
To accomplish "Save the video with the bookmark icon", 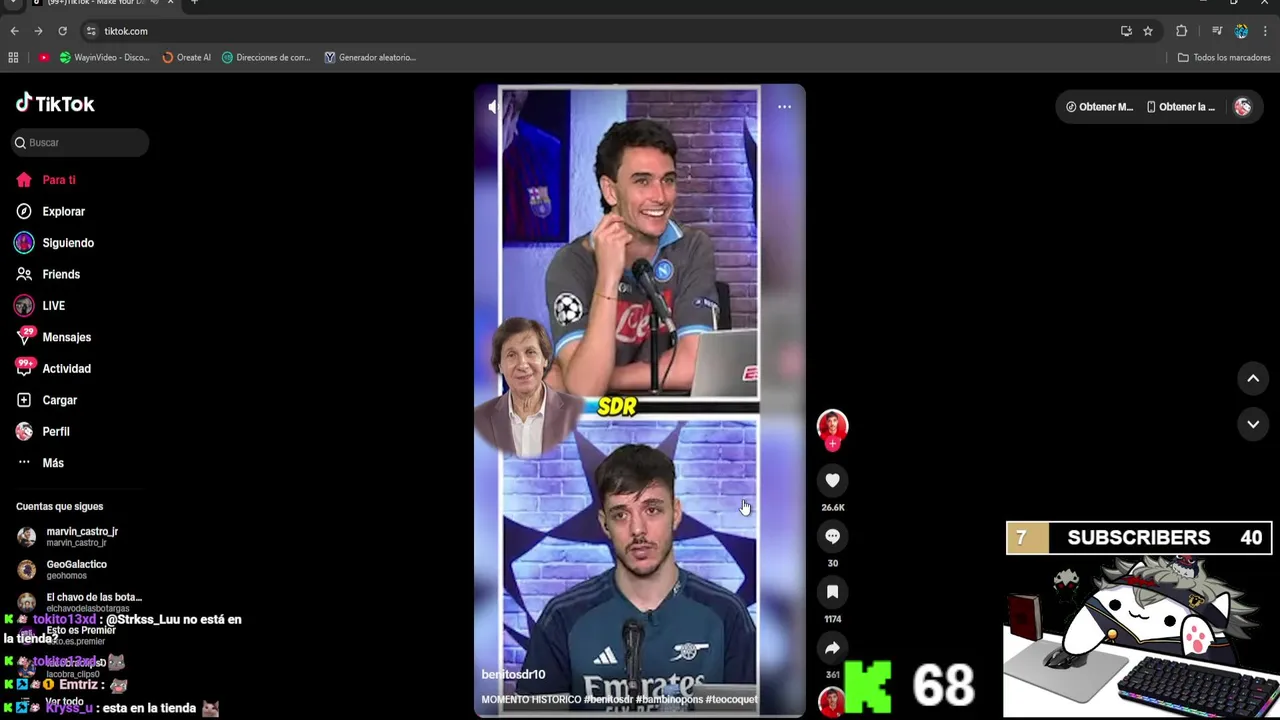I will pyautogui.click(x=832, y=592).
